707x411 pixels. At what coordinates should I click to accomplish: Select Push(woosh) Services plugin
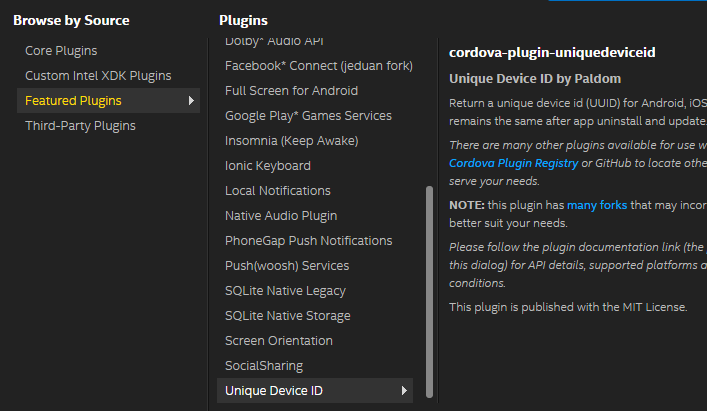(287, 266)
